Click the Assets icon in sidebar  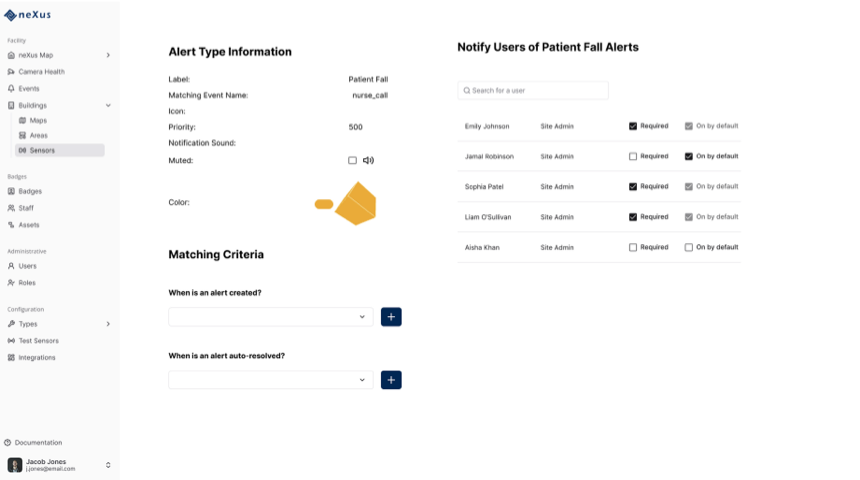click(x=11, y=225)
